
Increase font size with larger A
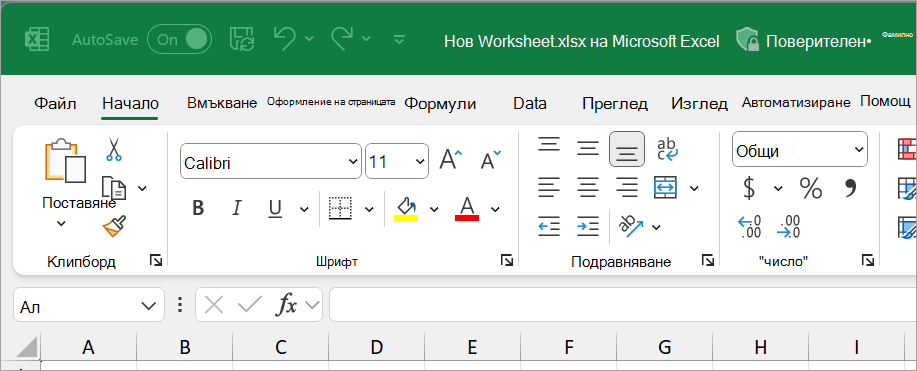click(x=450, y=159)
